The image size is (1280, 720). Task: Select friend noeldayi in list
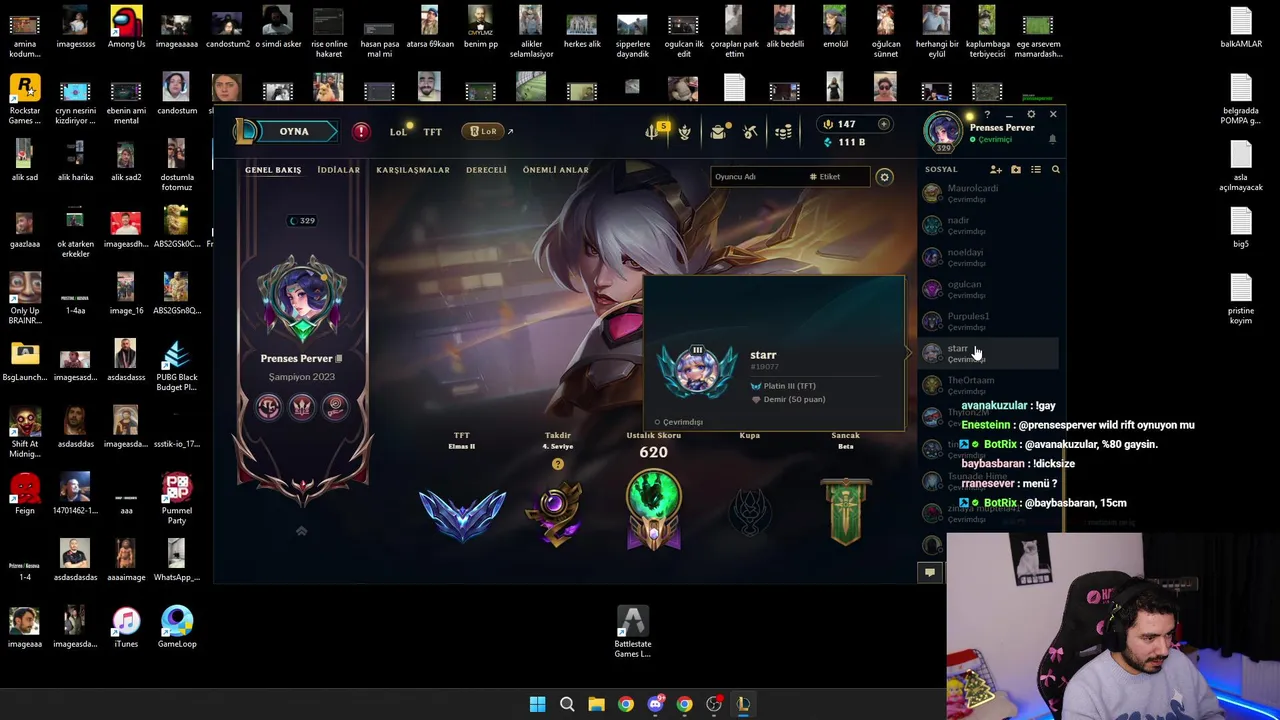tap(988, 257)
